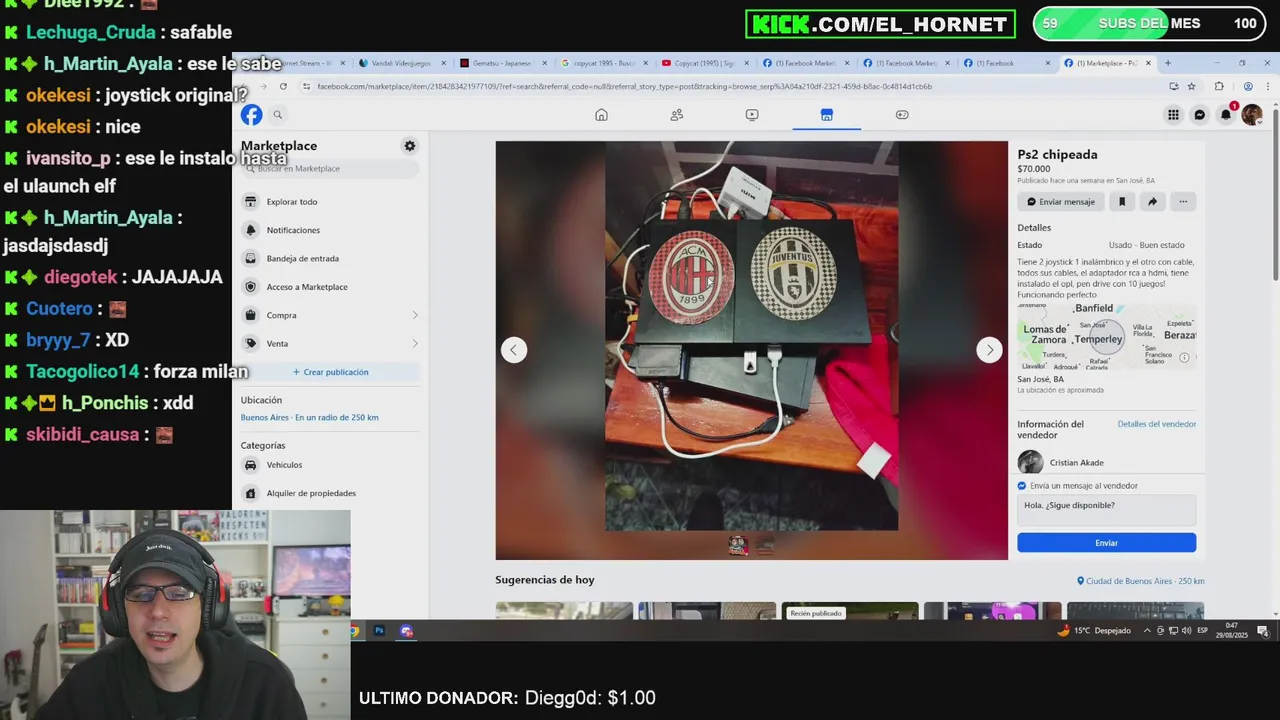Open taskbar volume icon

[x=1185, y=631]
